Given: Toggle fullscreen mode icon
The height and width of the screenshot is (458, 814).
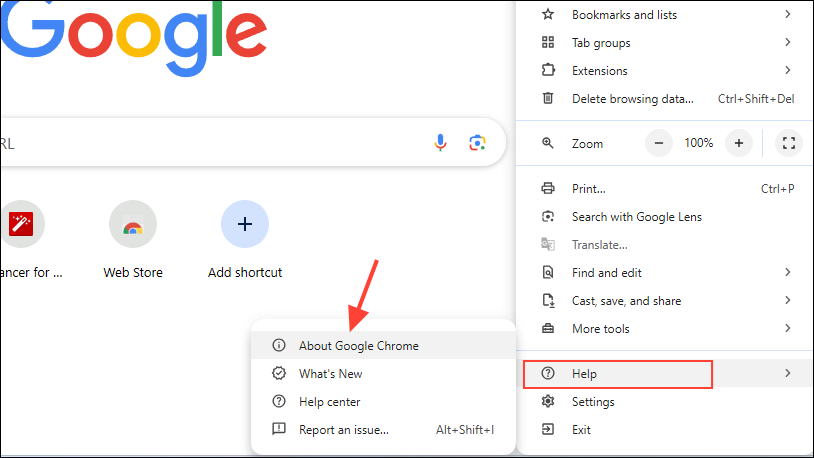Looking at the screenshot, I should 789,143.
